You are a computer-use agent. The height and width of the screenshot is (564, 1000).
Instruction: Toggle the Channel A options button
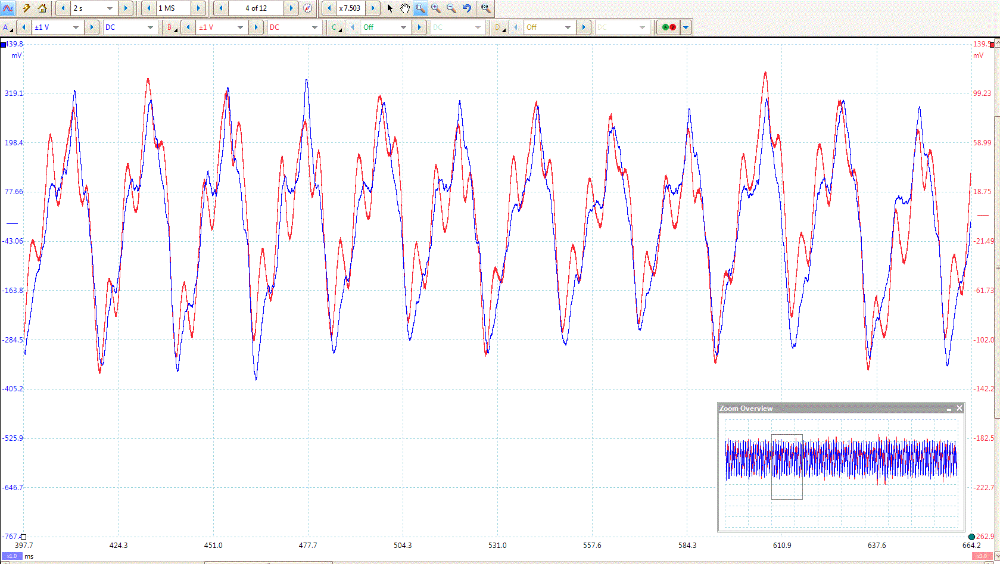coord(9,27)
